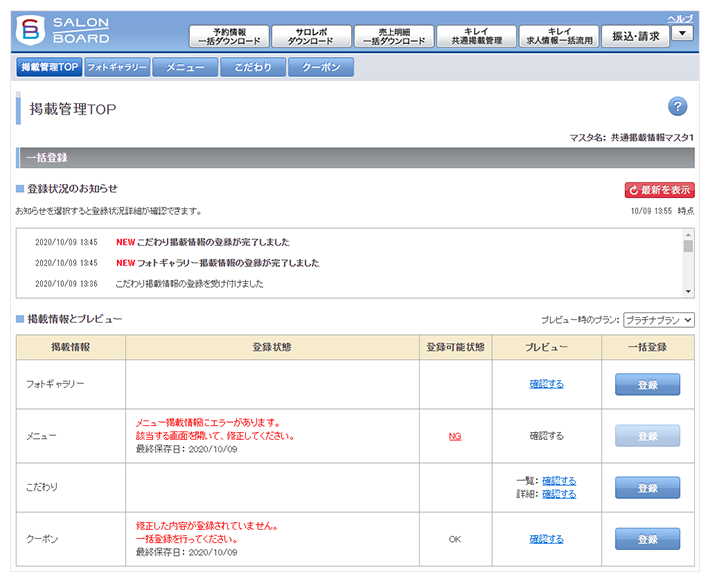Image resolution: width=710 pixels, height=582 pixels.
Task: Switch to the メニュー tab
Action: coord(185,68)
